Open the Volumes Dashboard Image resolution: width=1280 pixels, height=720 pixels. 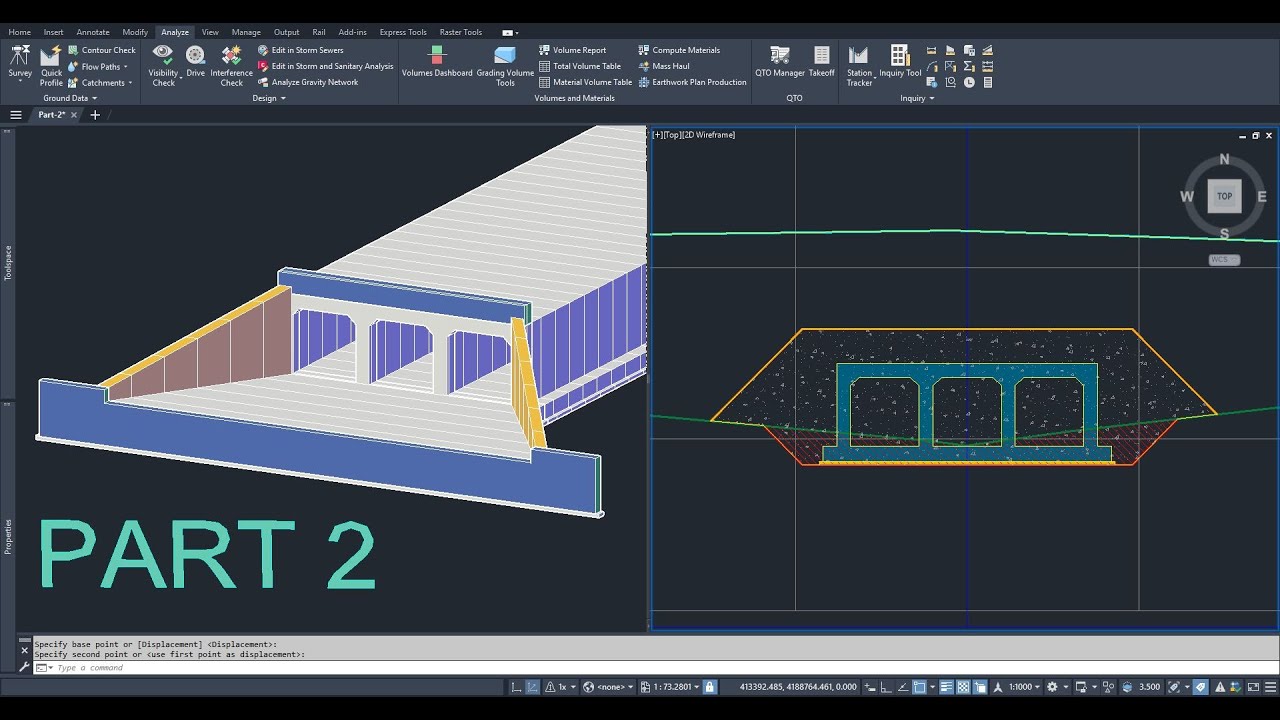tap(437, 61)
